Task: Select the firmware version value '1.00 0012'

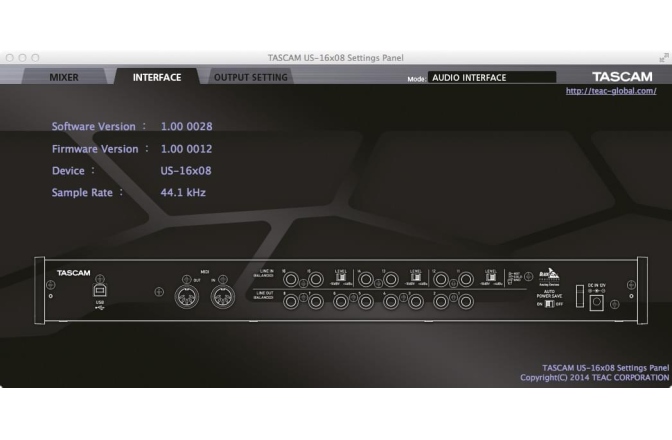Action: (x=186, y=149)
